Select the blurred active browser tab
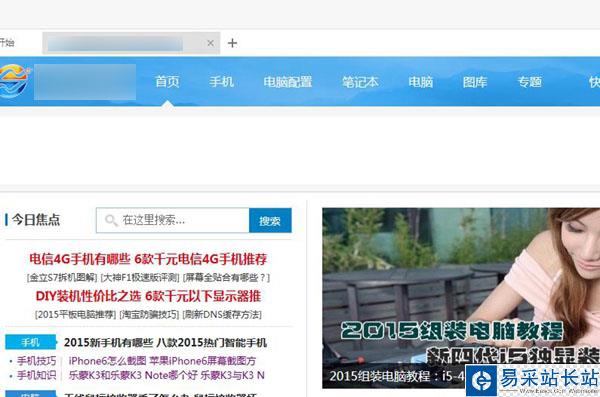 point(131,43)
